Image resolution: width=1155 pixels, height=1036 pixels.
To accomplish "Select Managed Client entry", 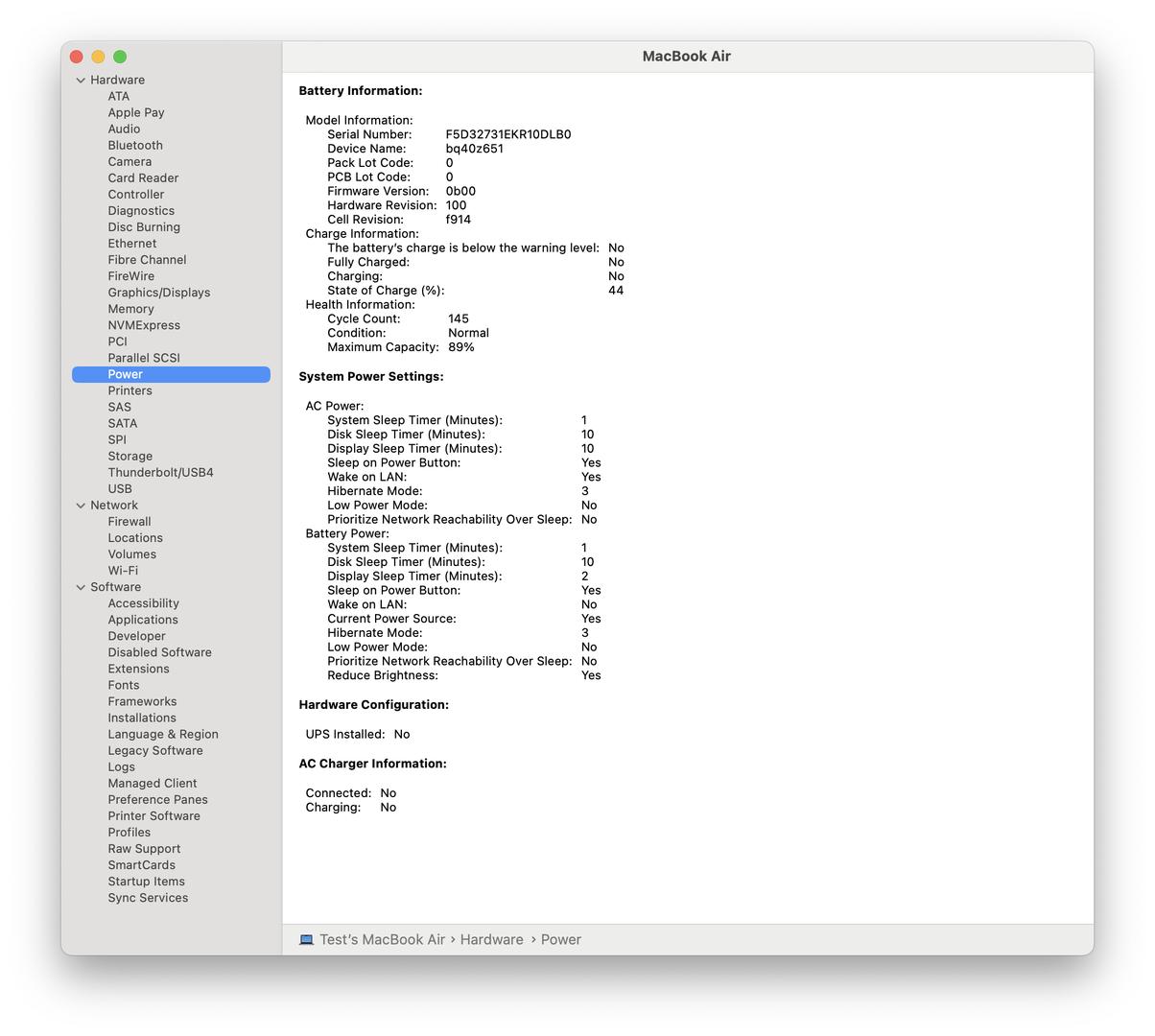I will click(x=153, y=783).
